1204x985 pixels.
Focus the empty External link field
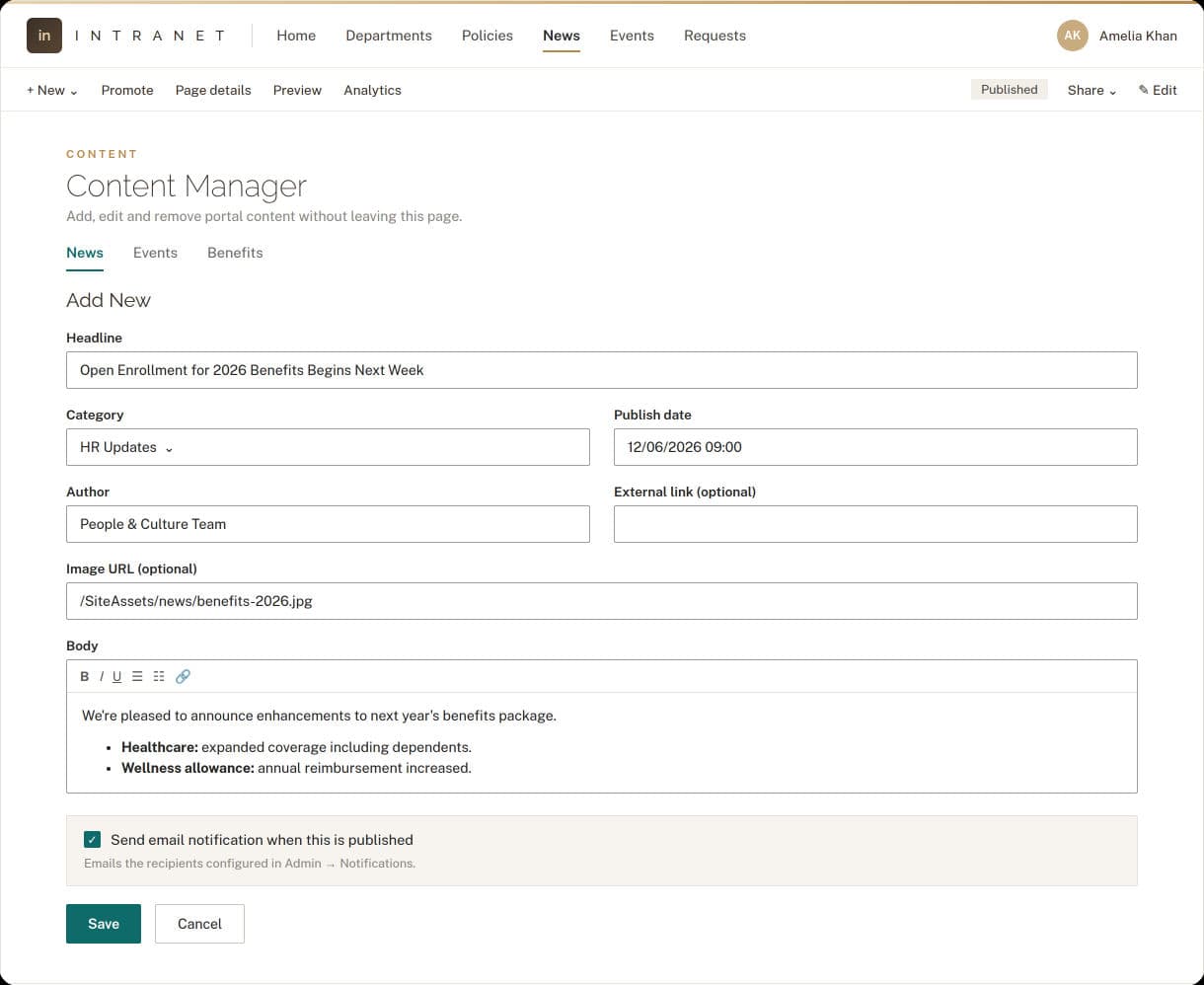pos(875,524)
